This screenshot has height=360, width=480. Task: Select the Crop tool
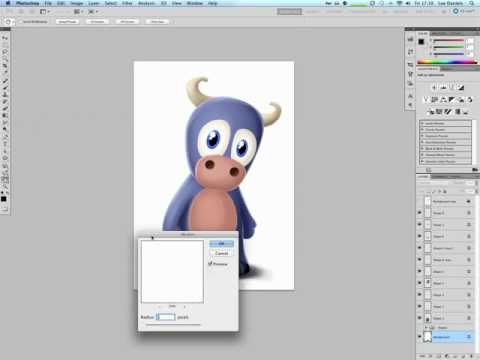point(6,66)
